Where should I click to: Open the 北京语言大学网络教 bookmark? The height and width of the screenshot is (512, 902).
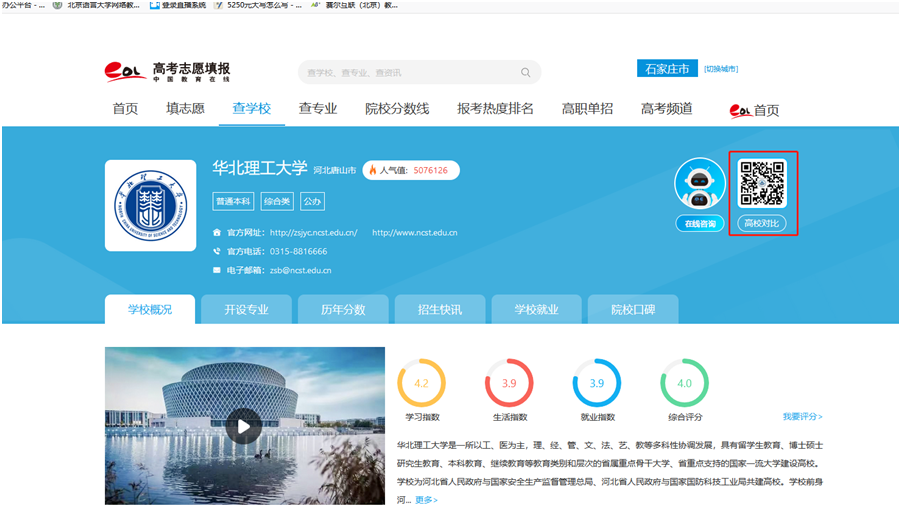[97, 5]
